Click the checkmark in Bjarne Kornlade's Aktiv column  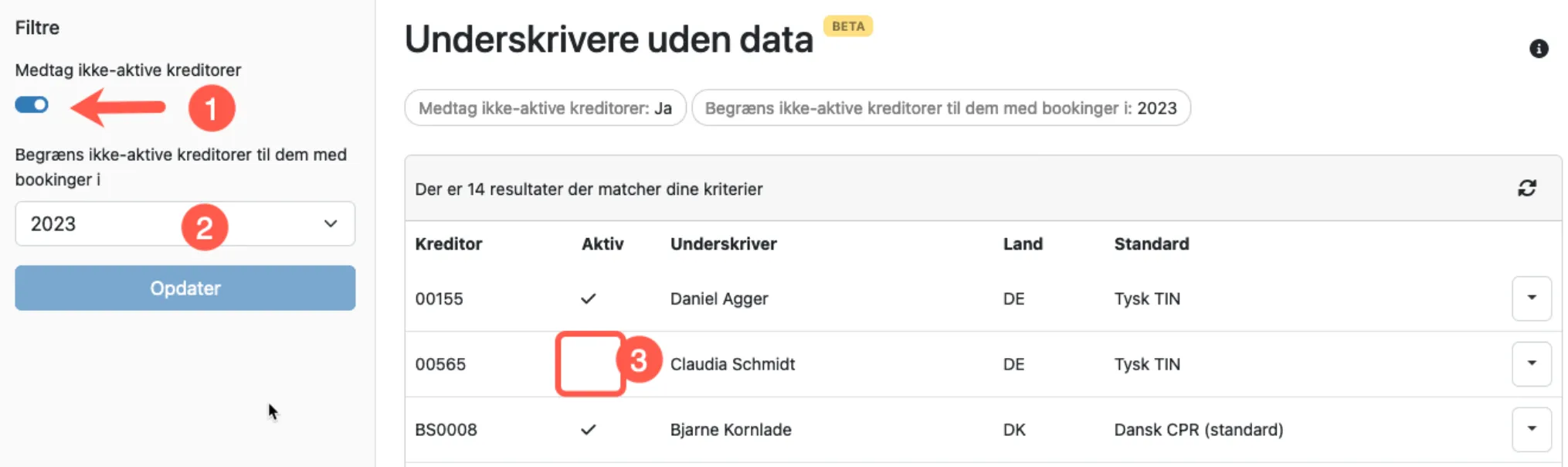pos(589,429)
